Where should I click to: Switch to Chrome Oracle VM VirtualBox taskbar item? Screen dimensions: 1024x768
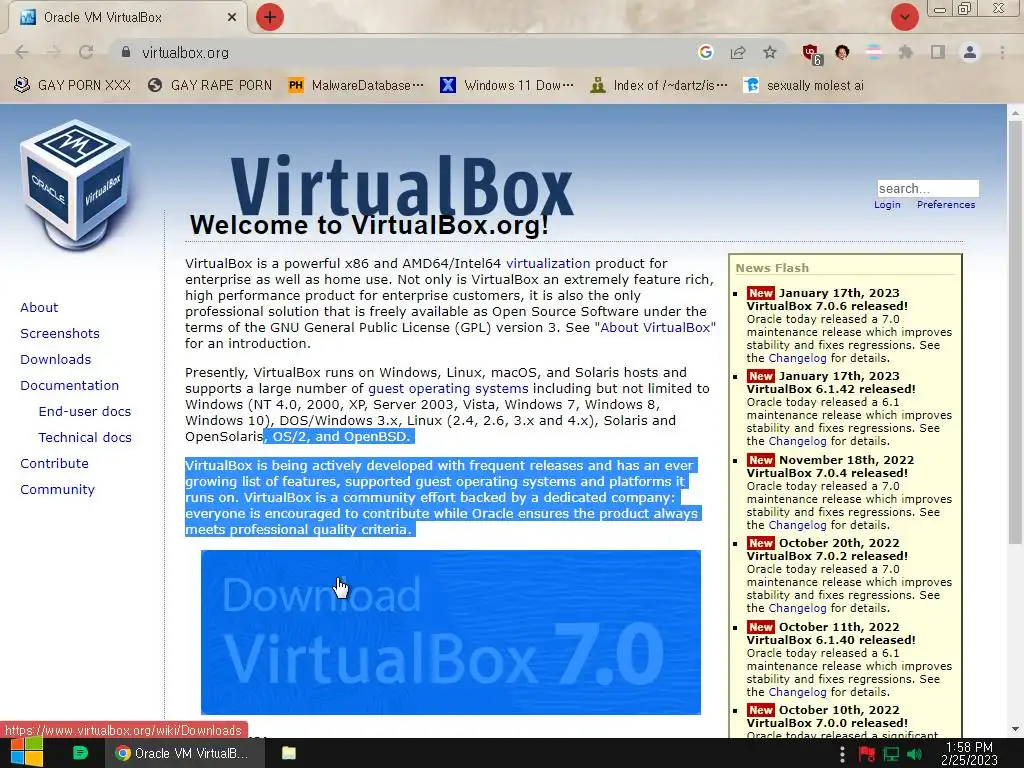click(185, 753)
